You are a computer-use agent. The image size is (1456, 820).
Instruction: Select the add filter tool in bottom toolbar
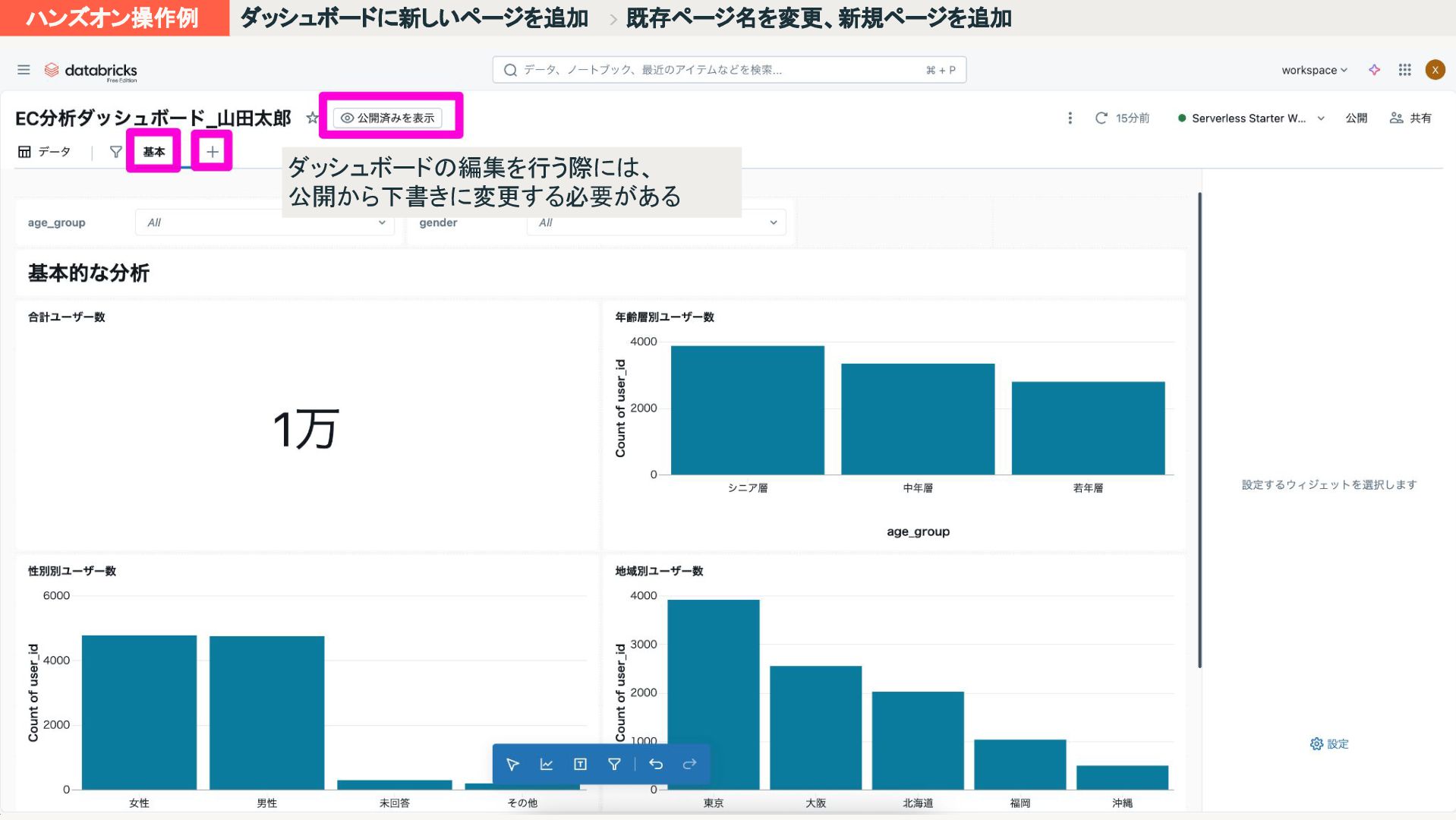(x=614, y=764)
